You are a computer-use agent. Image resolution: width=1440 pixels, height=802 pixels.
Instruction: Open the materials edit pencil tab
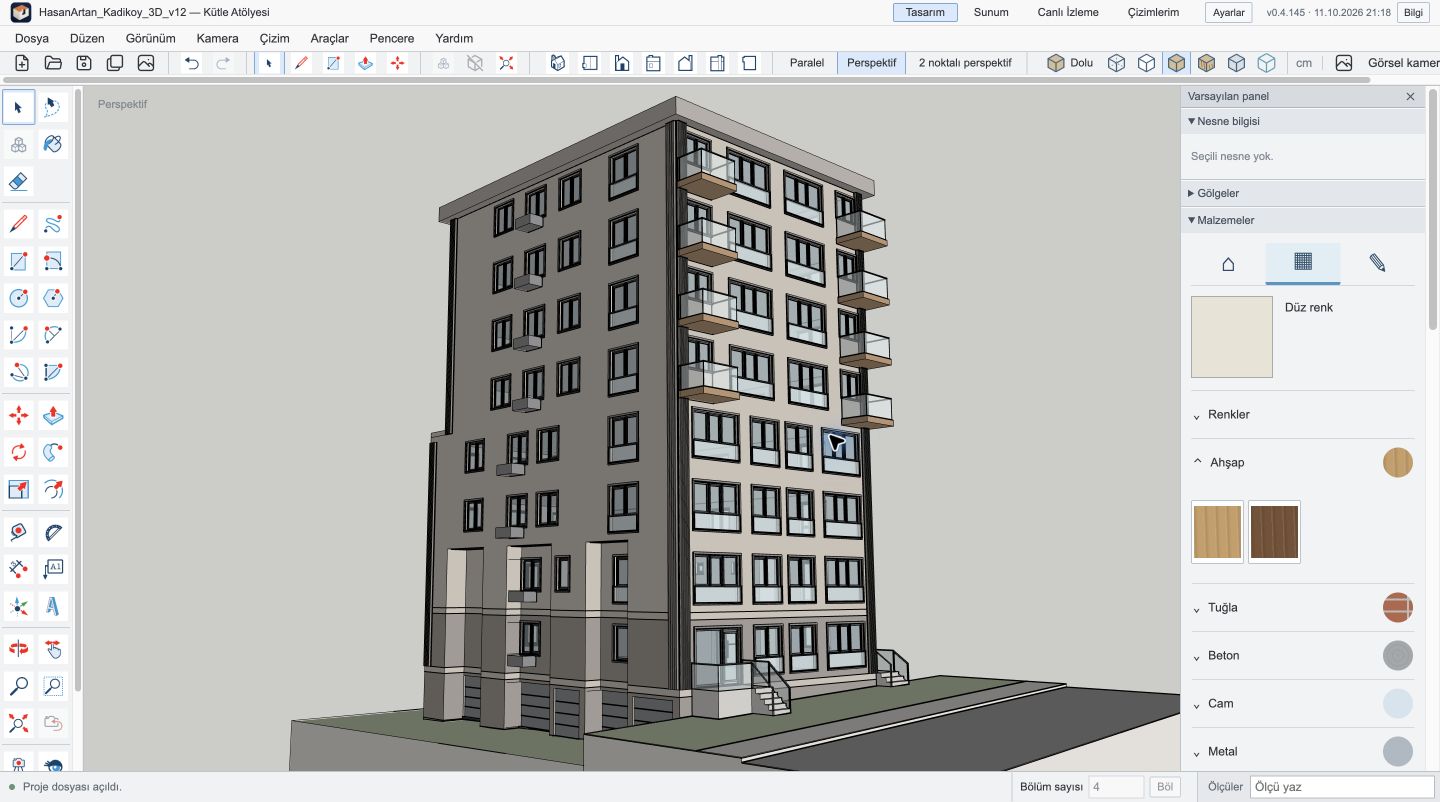1377,263
